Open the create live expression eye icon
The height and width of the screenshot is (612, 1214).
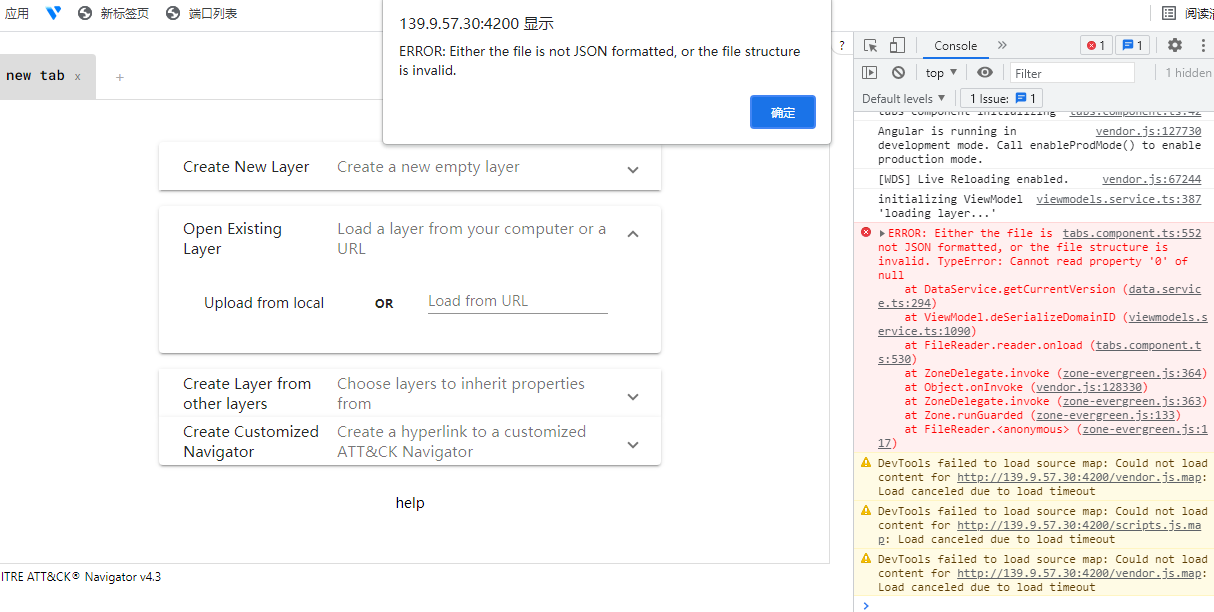[x=984, y=71]
